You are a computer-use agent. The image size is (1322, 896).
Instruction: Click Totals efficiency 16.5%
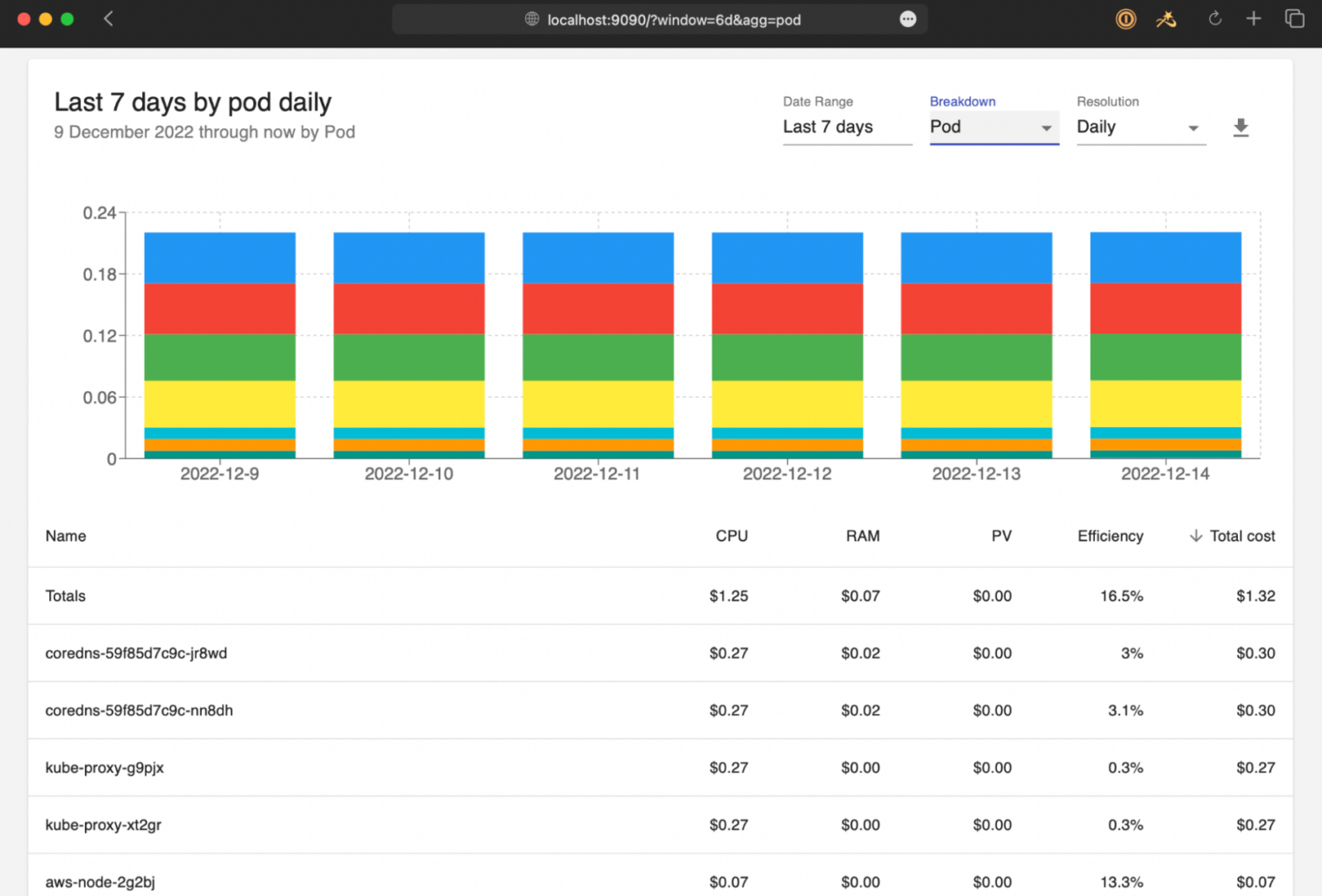click(x=1122, y=595)
